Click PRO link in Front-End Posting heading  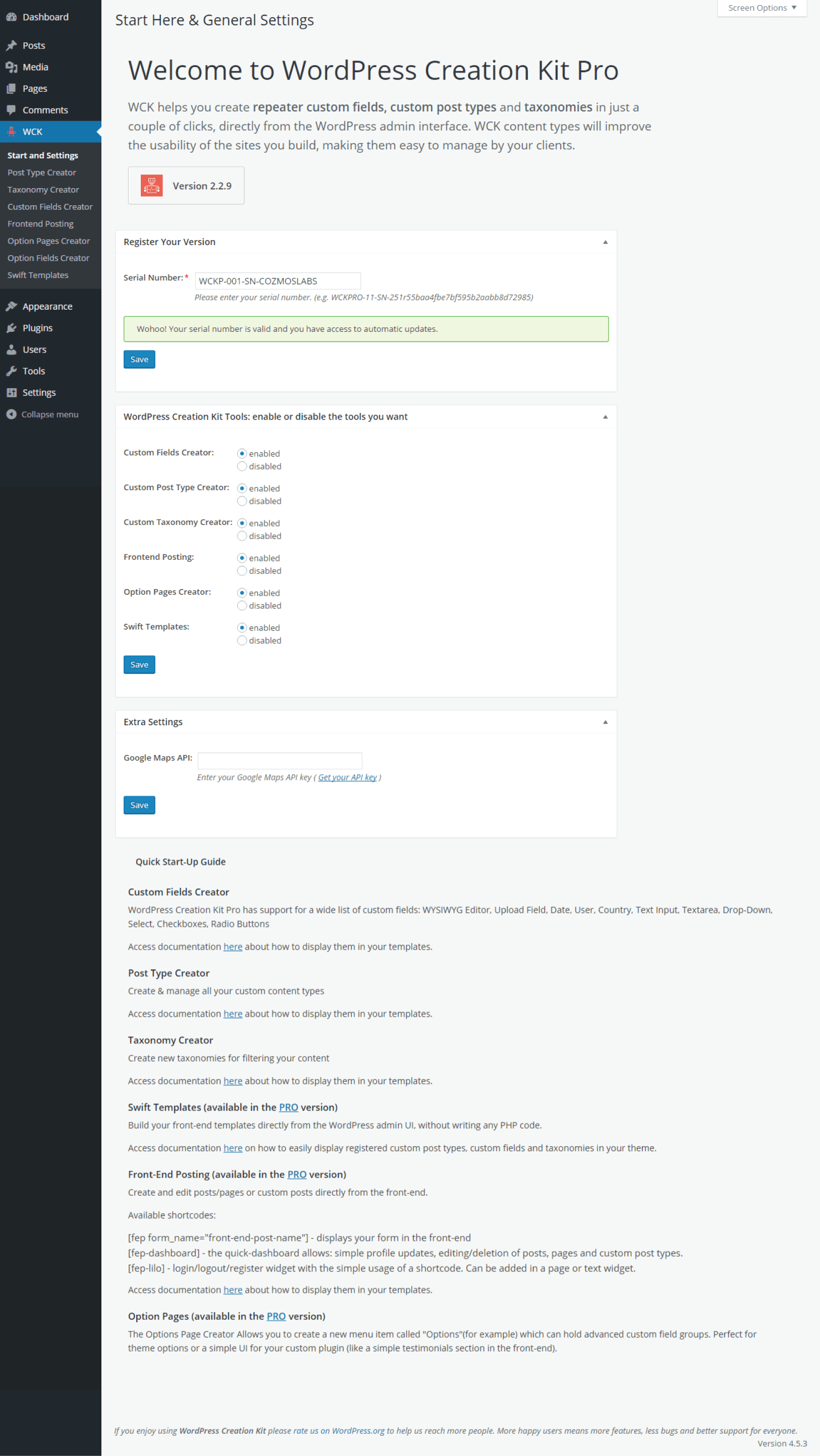pos(297,1174)
